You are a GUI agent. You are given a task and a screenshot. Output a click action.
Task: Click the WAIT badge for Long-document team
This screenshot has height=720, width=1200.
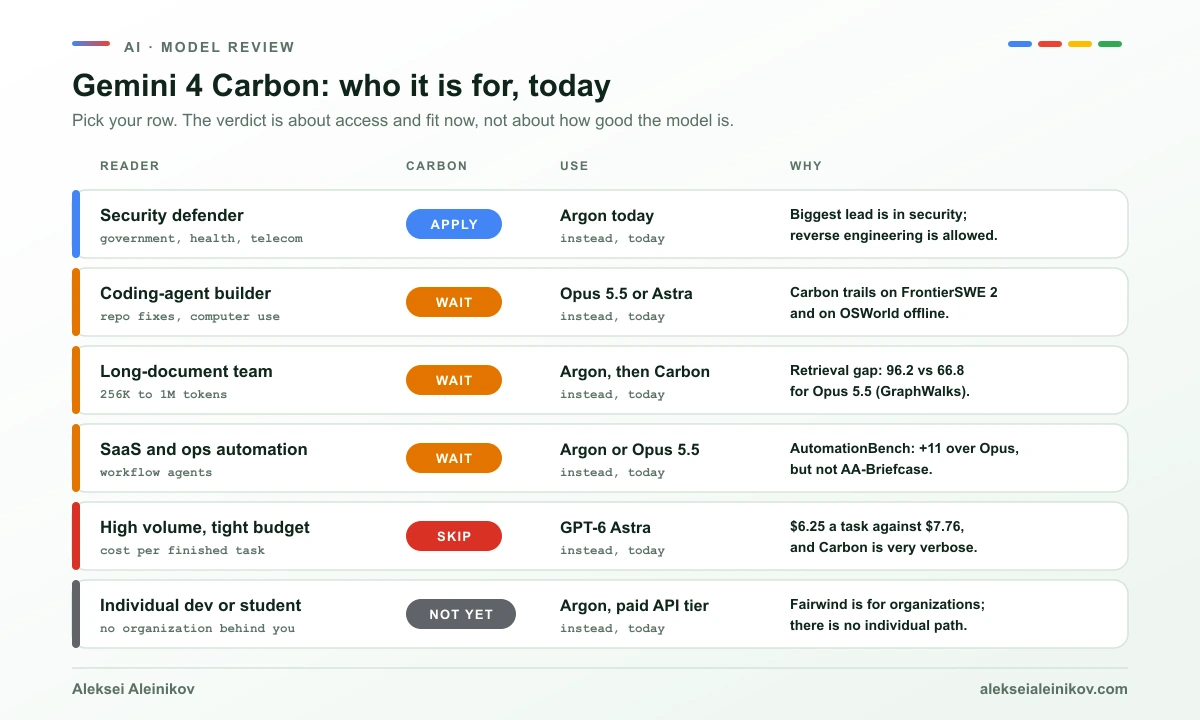[454, 380]
